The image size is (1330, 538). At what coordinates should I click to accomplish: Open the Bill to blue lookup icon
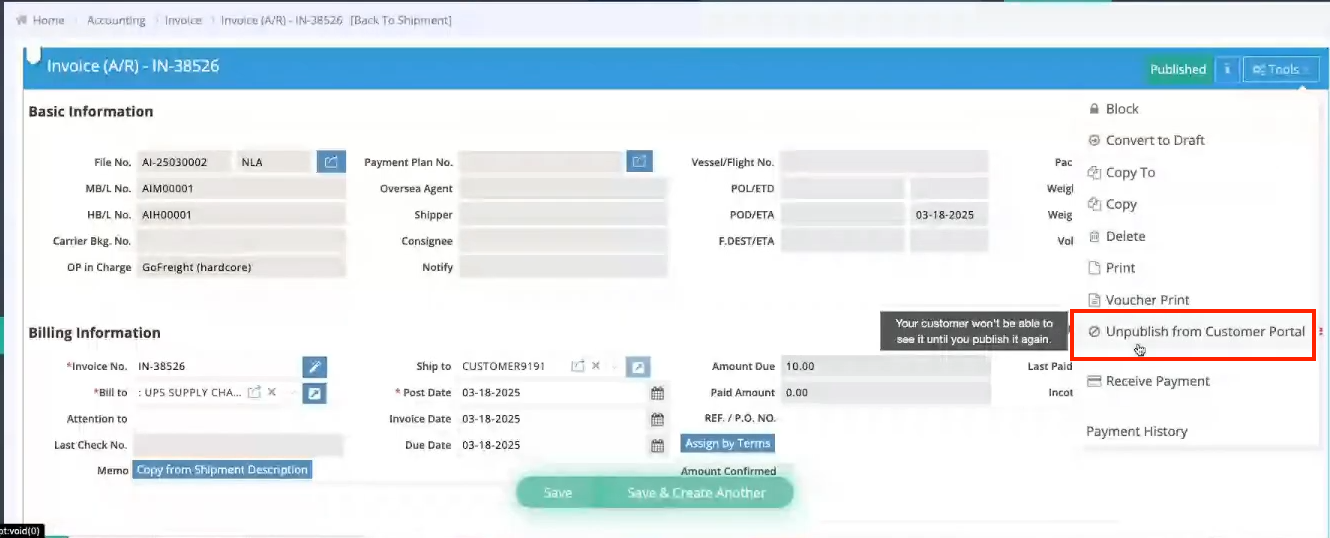(314, 393)
